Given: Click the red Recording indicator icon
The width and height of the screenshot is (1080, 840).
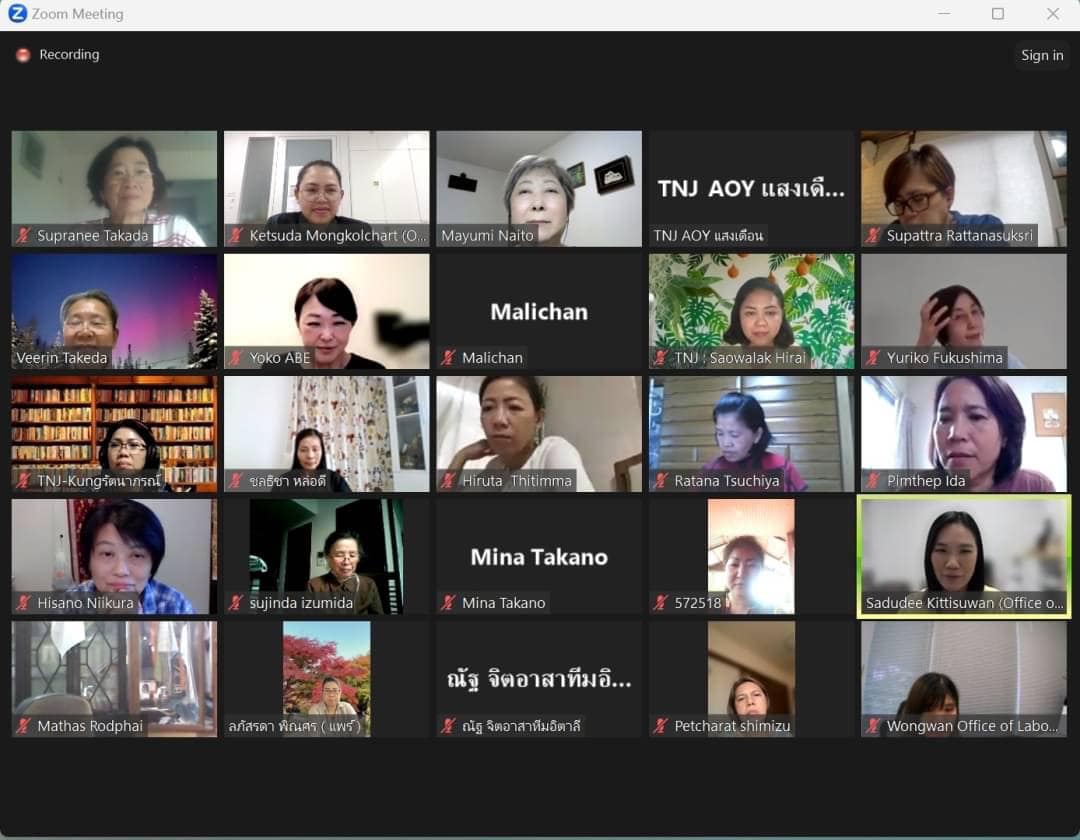Looking at the screenshot, I should point(23,55).
